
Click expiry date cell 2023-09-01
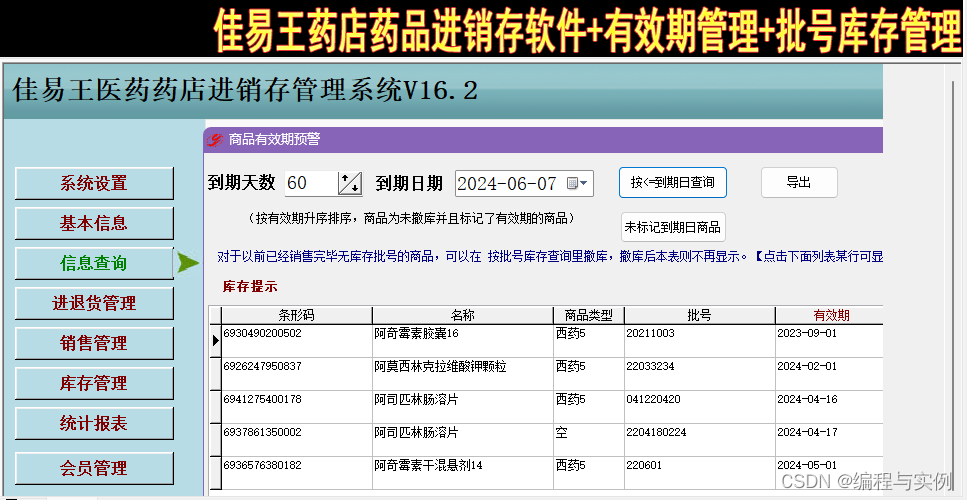(829, 340)
